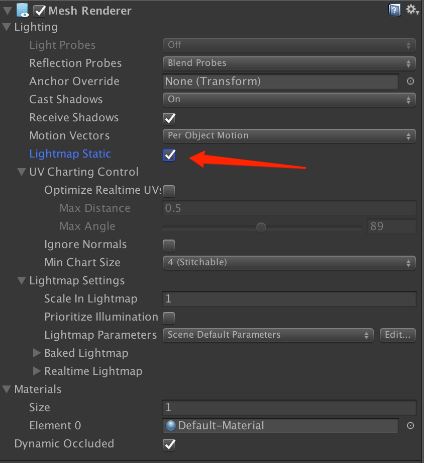Screen dimensions: 424x463
Task: Open object picker for Element 0 material
Action: coord(410,426)
